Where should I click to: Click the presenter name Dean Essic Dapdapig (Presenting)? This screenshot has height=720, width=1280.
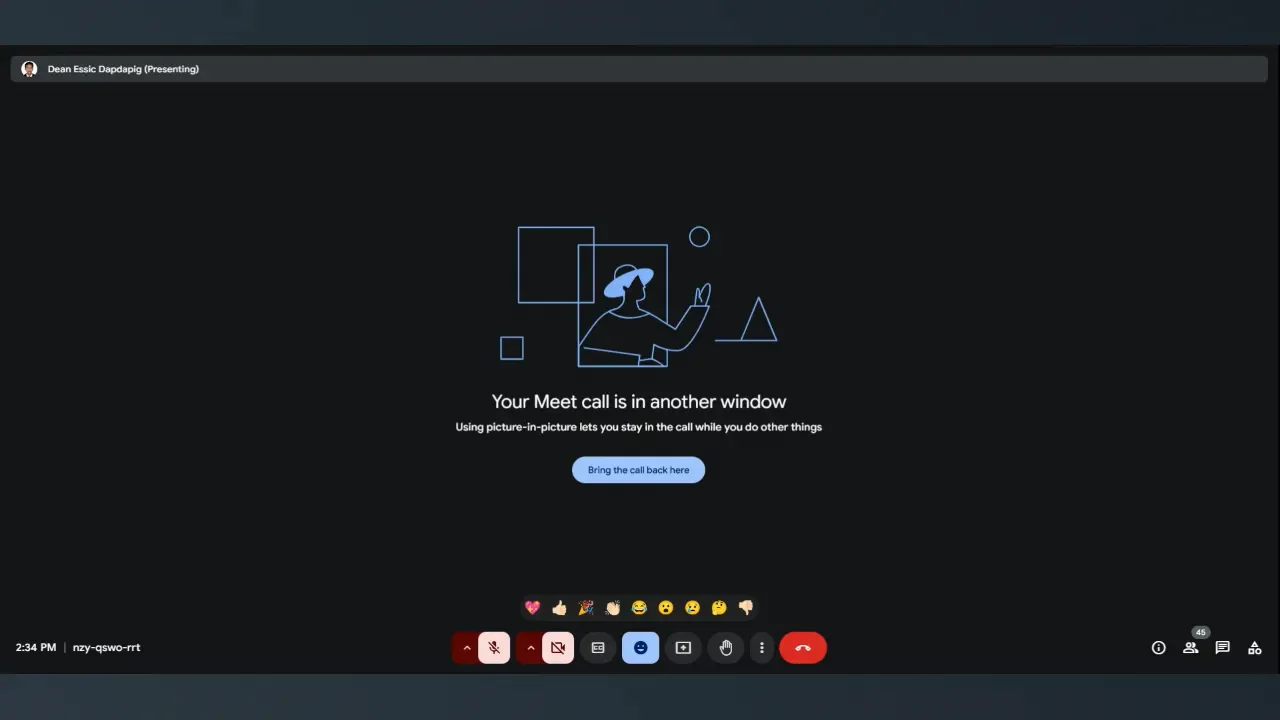123,69
